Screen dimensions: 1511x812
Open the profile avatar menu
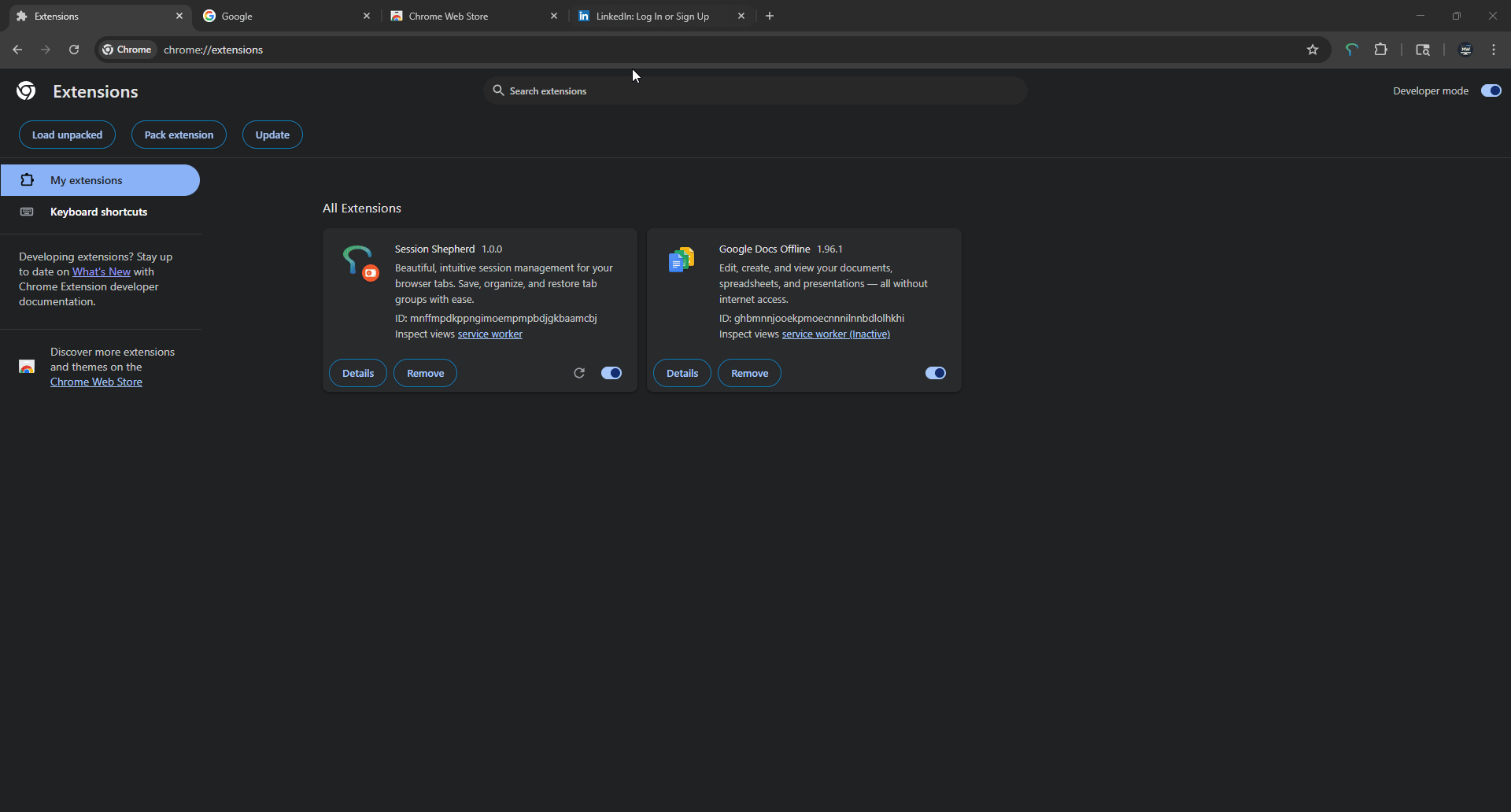(1465, 50)
